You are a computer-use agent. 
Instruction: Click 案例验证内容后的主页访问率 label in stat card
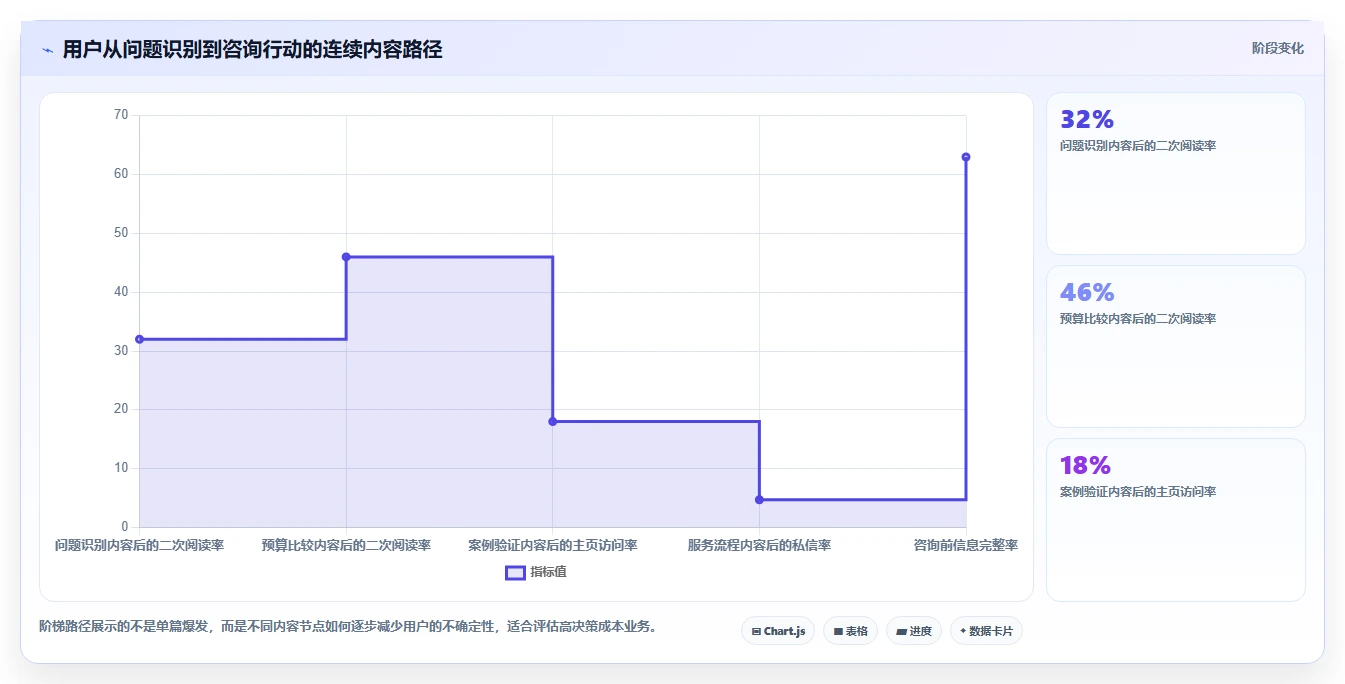tap(1138, 492)
